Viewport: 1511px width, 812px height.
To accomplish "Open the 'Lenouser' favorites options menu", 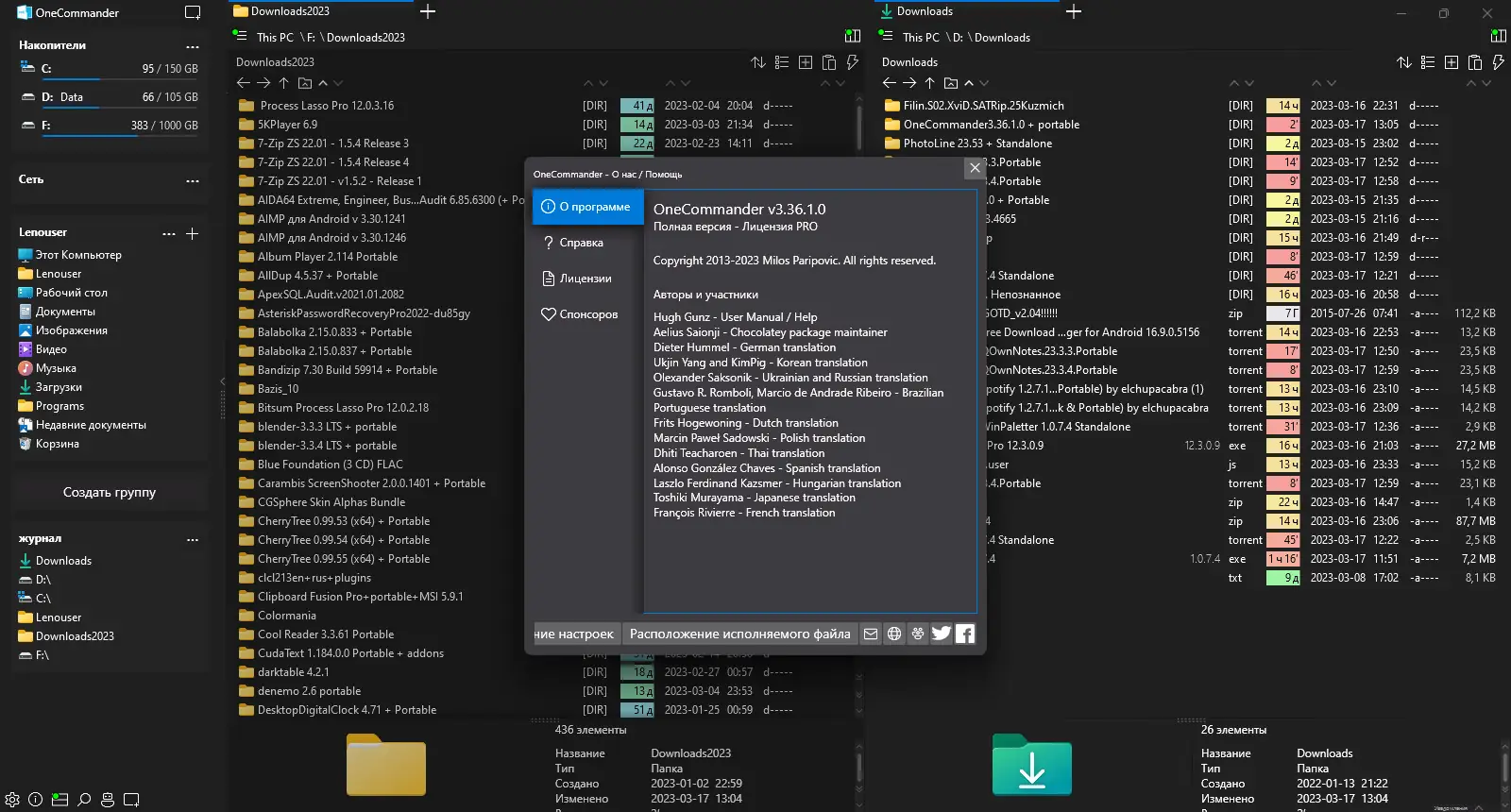I will click(169, 233).
